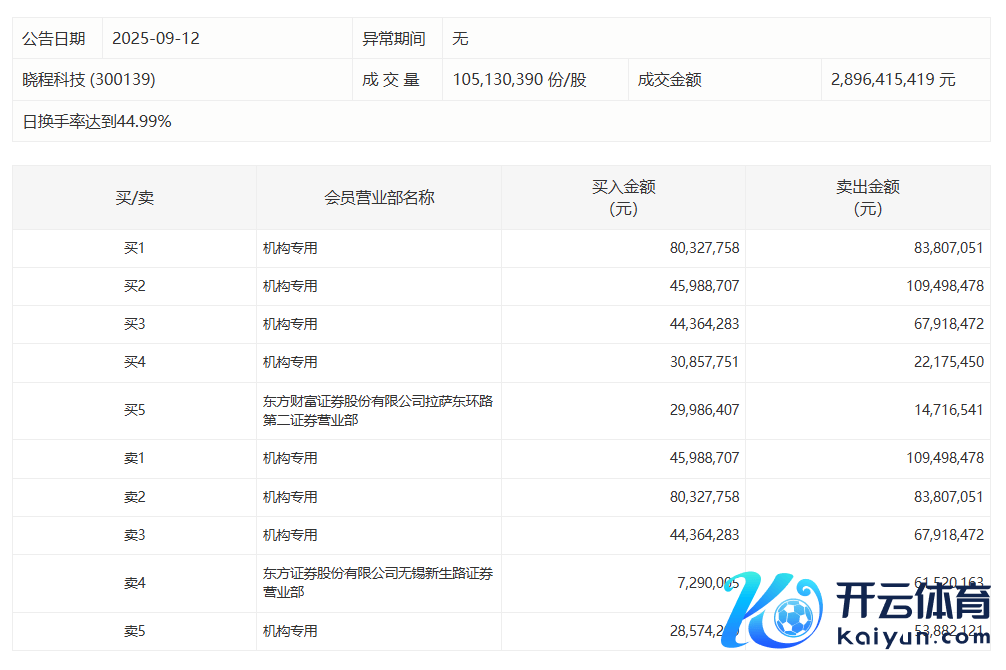This screenshot has width=1006, height=670.
Task: Open 东方财富证券拉萨东环路第二证券营业部 branch name
Action: [377, 411]
